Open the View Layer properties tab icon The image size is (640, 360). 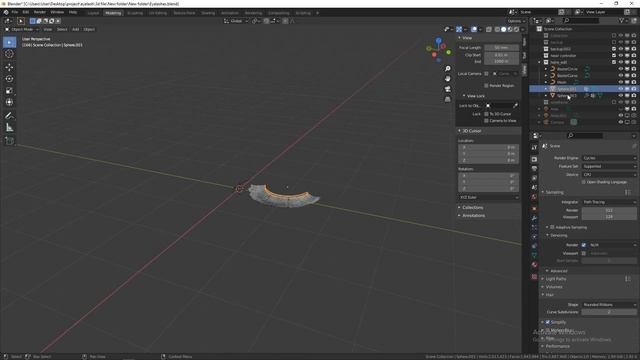tap(534, 178)
